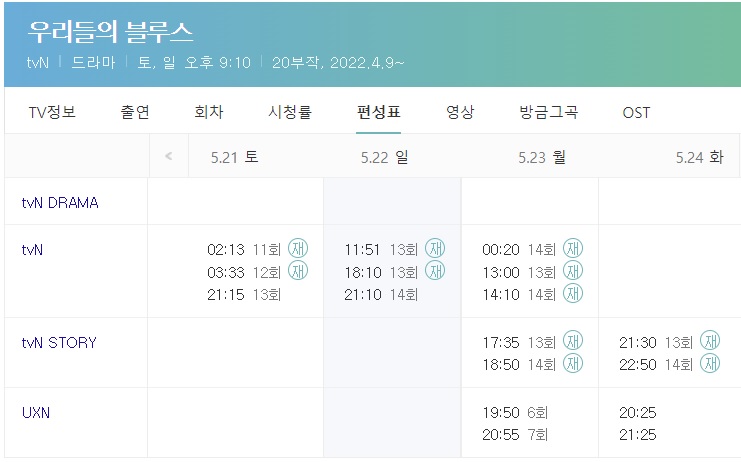Click the tvN channel link in header
741x462 pixels.
pyautogui.click(x=38, y=63)
